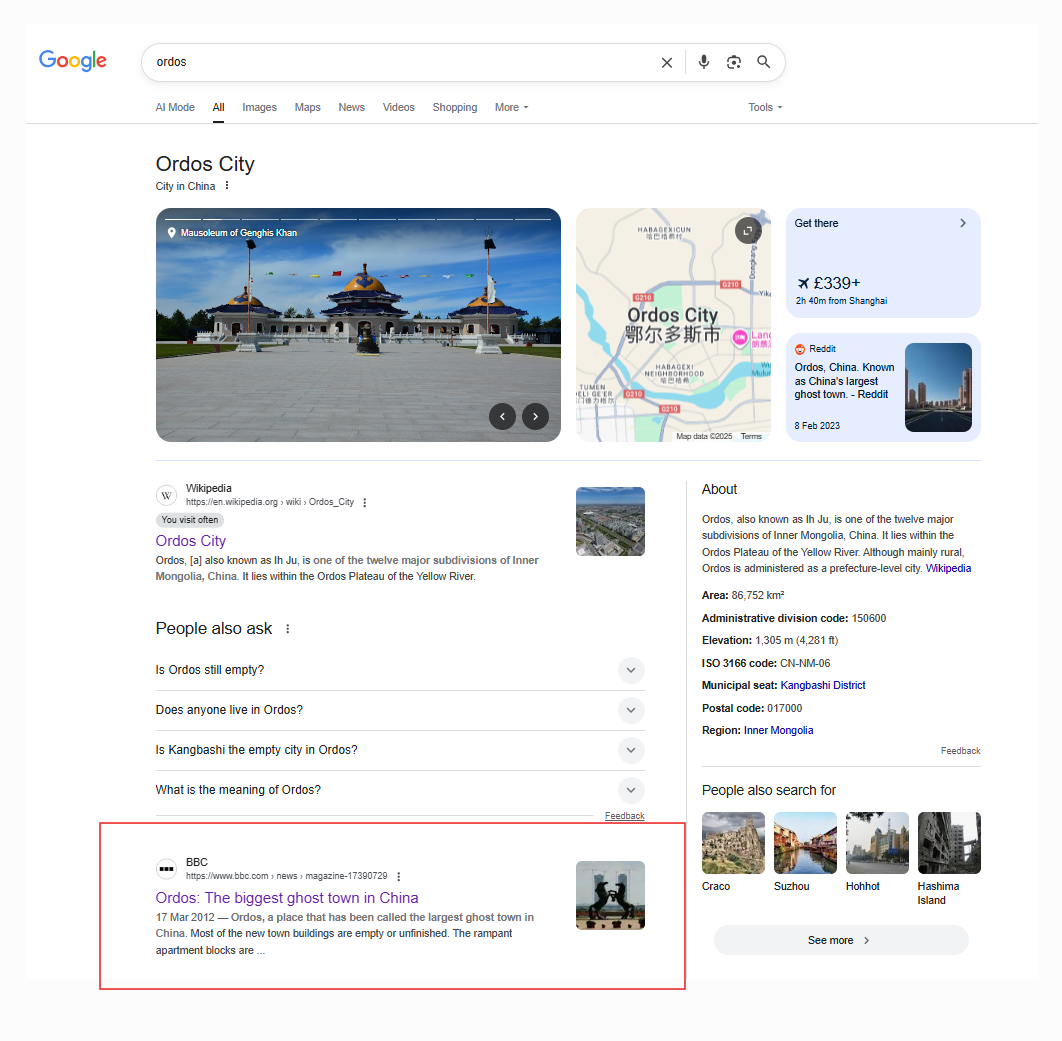Open the BBC ghost town article link
The width and height of the screenshot is (1062, 1041).
point(287,898)
